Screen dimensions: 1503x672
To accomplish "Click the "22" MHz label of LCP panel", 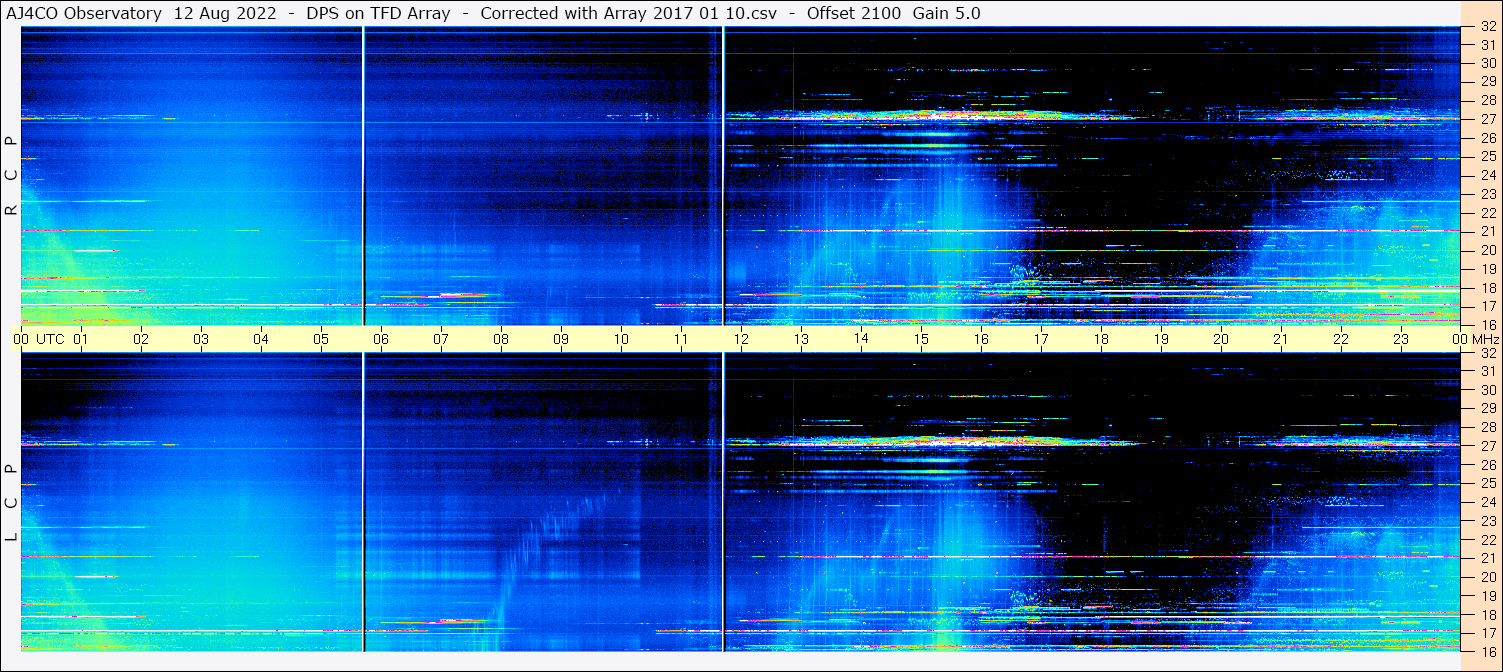I will tap(1488, 540).
